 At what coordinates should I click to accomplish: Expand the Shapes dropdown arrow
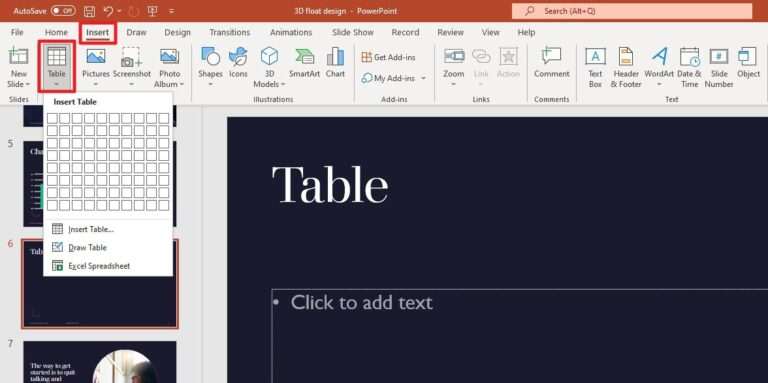coord(210,84)
